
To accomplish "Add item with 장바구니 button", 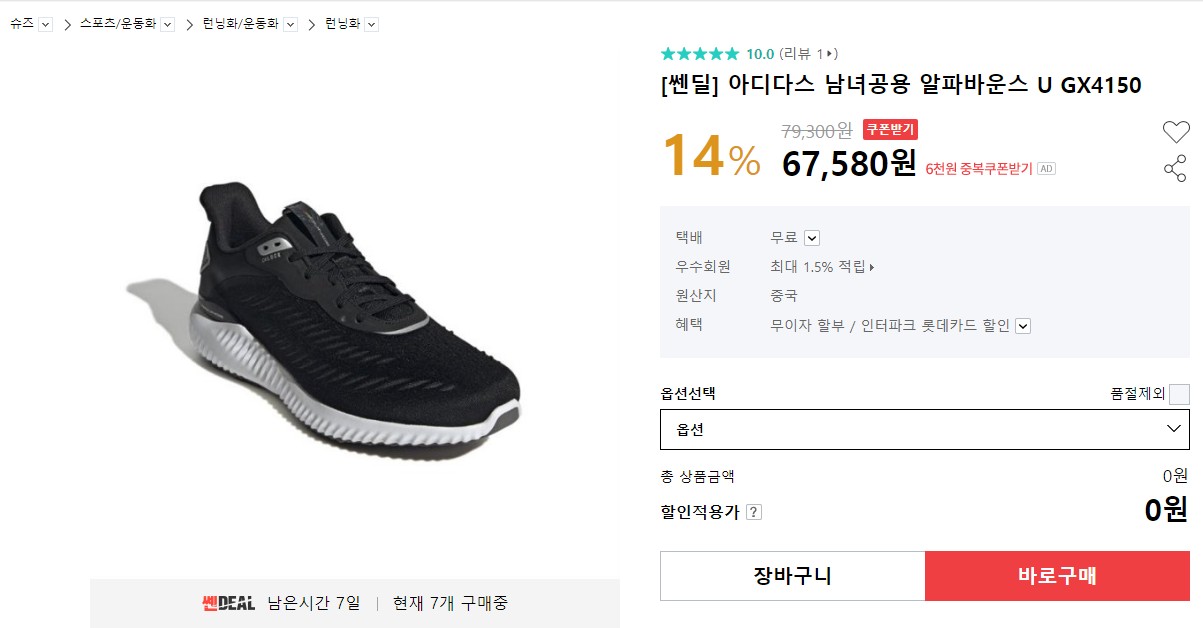I will [x=792, y=576].
